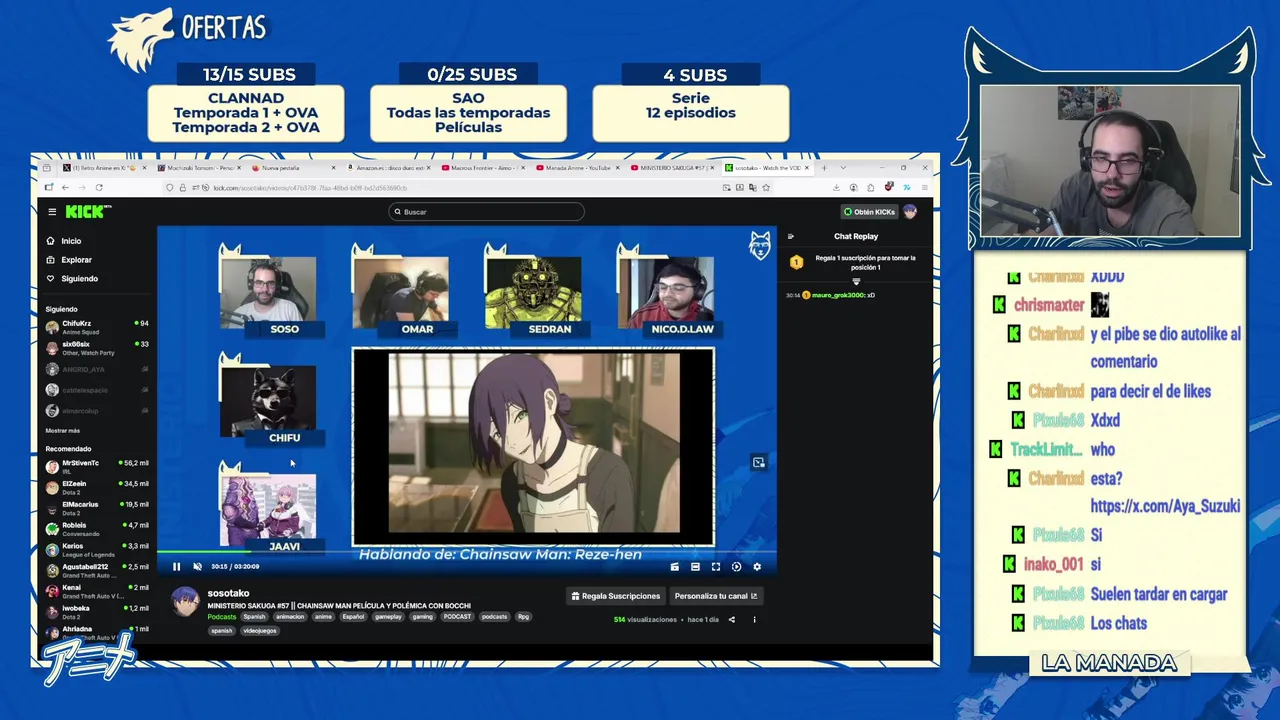Open playback speed control icon
This screenshot has height=720, width=1280.
coord(736,567)
